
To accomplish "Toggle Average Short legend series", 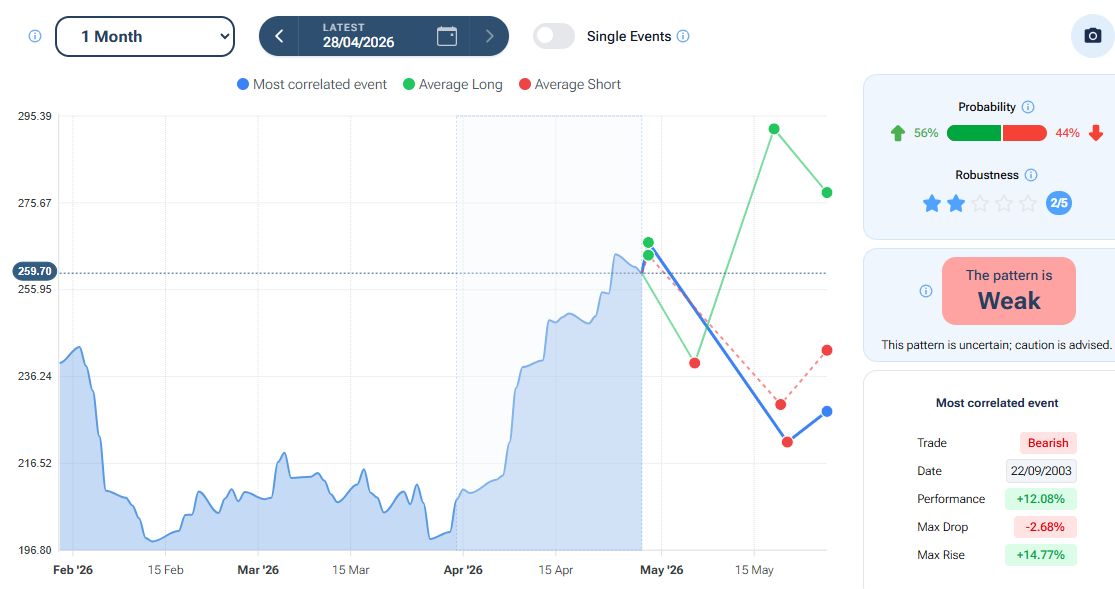I will [569, 85].
